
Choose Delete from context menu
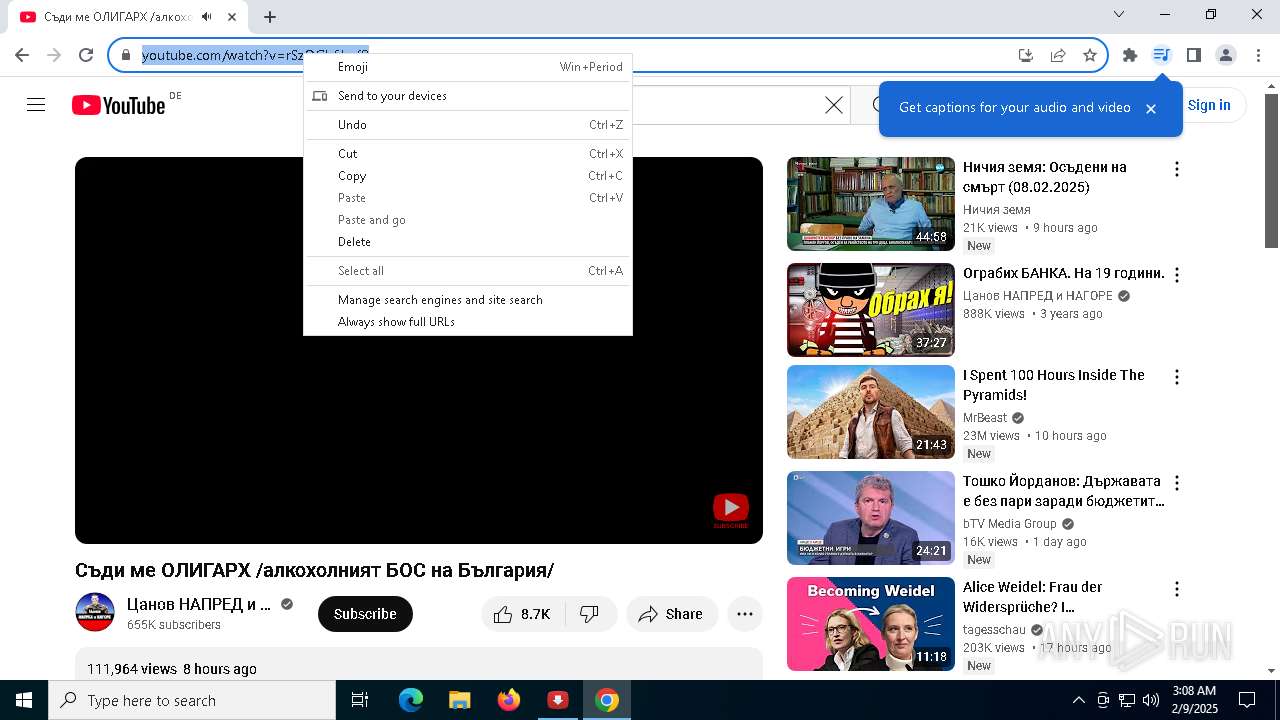pyautogui.click(x=468, y=242)
